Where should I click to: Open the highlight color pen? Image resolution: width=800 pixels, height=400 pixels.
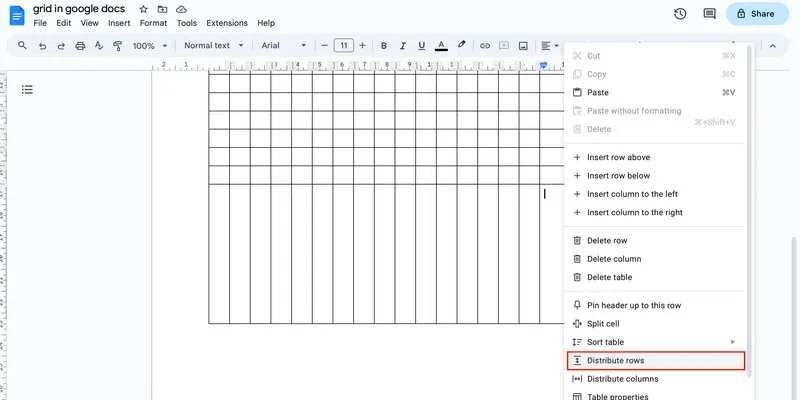[x=462, y=45]
